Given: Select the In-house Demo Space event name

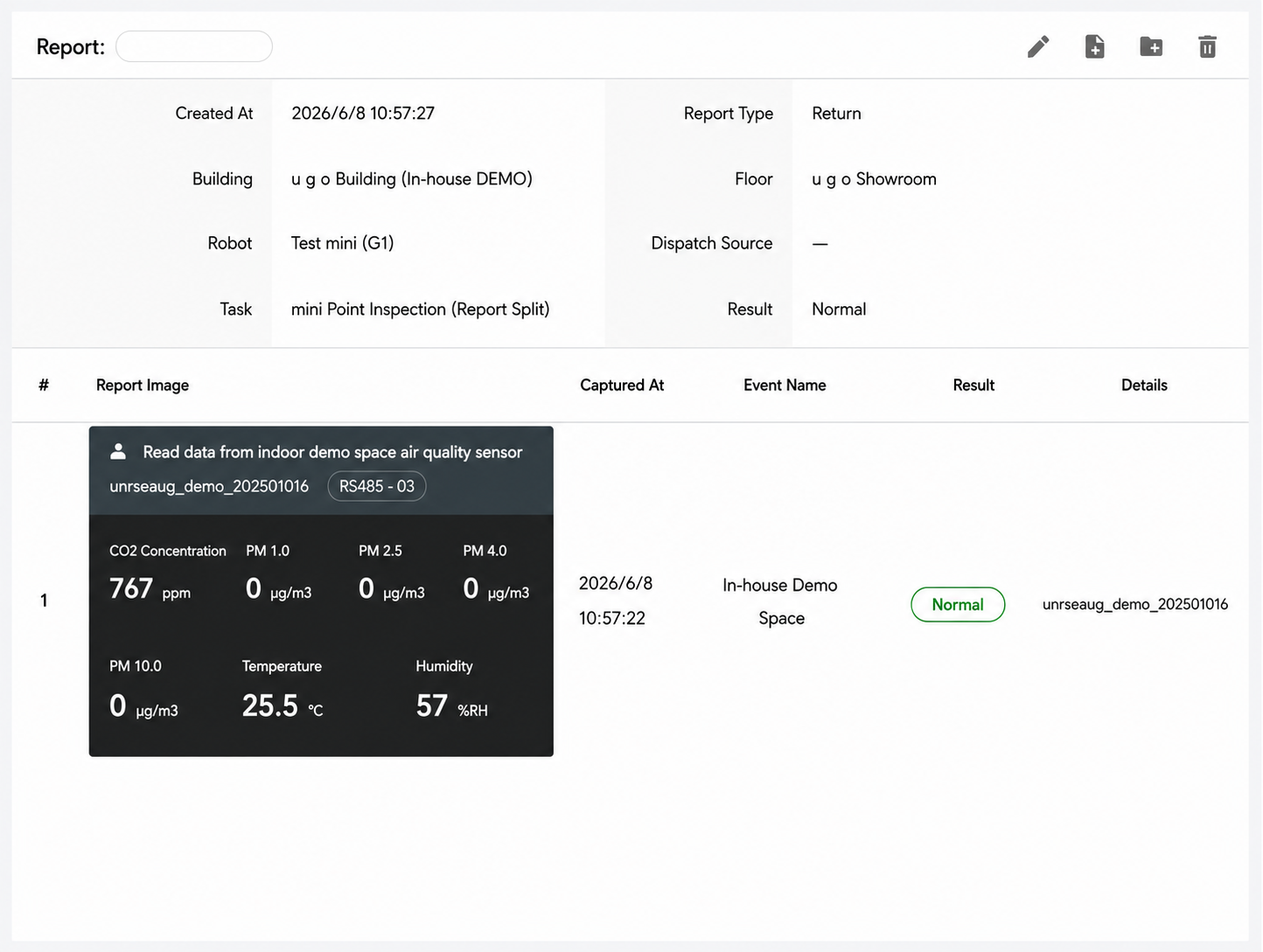Looking at the screenshot, I should pyautogui.click(x=780, y=601).
